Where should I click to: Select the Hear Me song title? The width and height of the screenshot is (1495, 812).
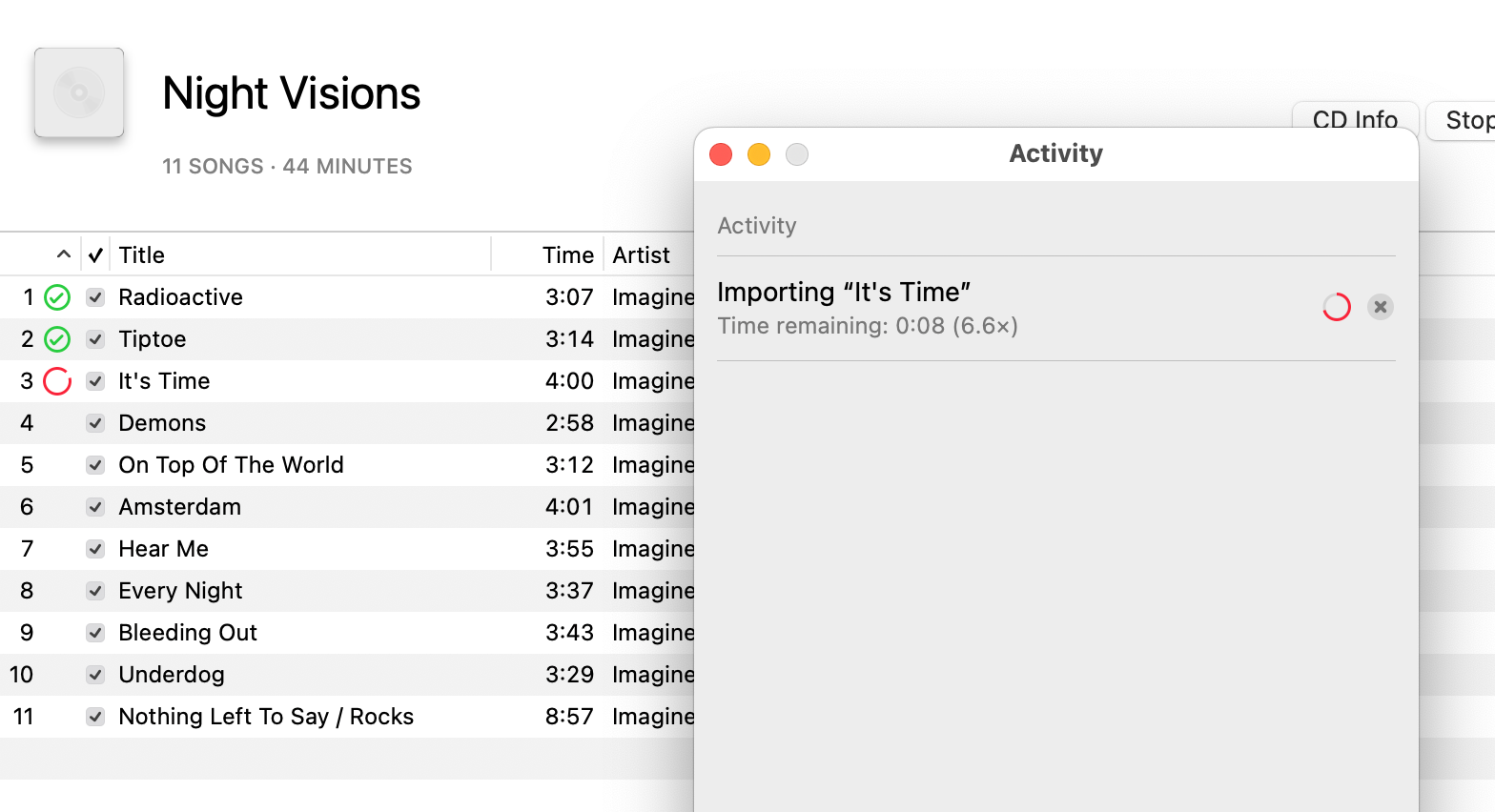163,549
